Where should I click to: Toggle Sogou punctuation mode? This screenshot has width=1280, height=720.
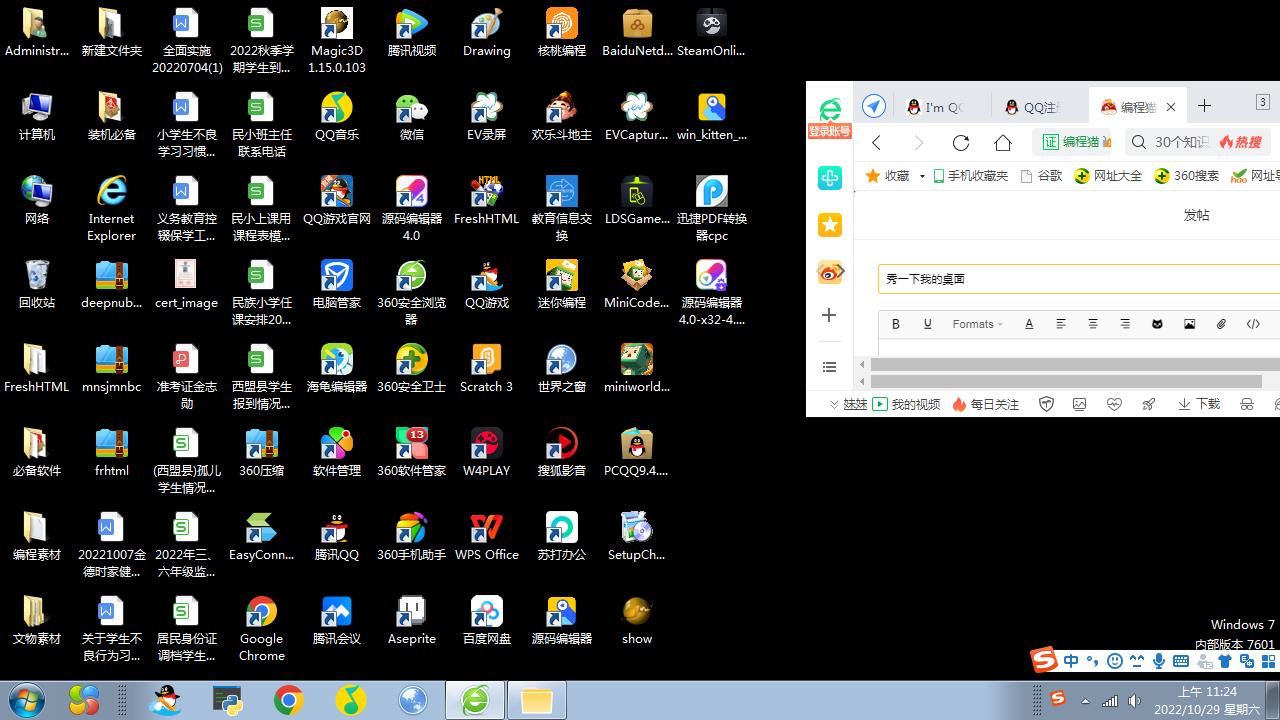point(1092,661)
